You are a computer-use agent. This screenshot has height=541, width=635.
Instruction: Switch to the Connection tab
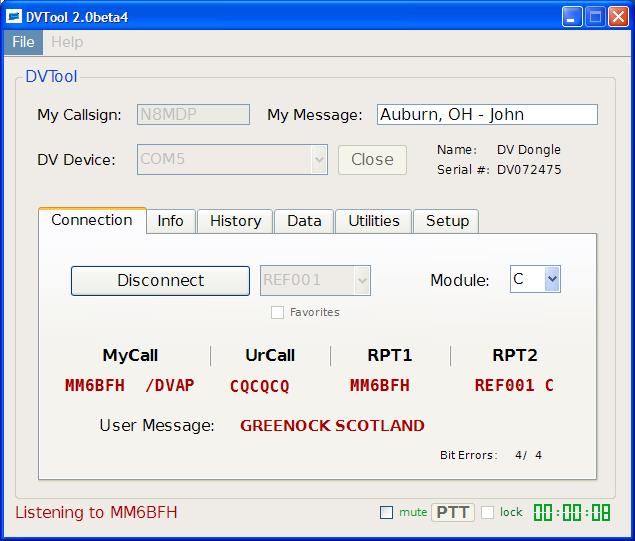tap(92, 221)
